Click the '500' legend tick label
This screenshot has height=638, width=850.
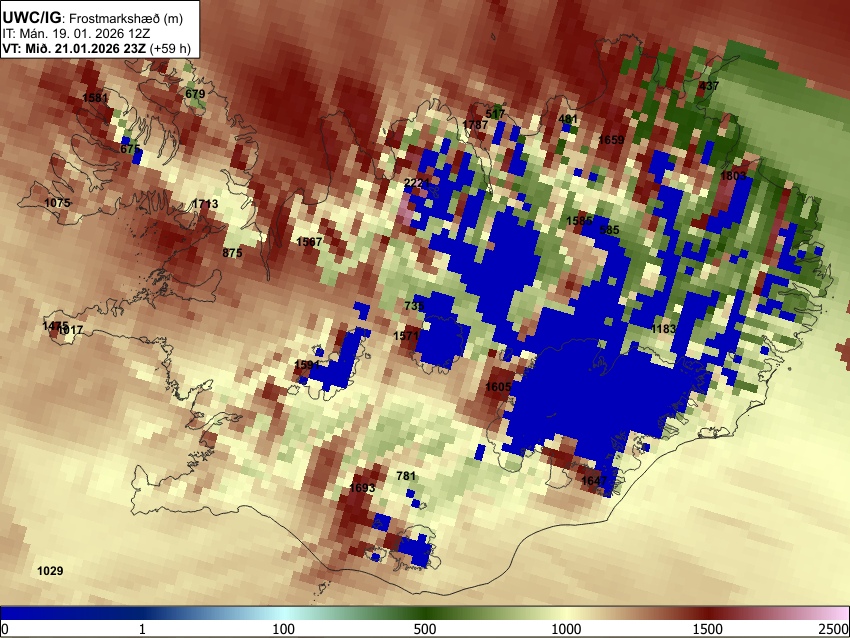(425, 629)
